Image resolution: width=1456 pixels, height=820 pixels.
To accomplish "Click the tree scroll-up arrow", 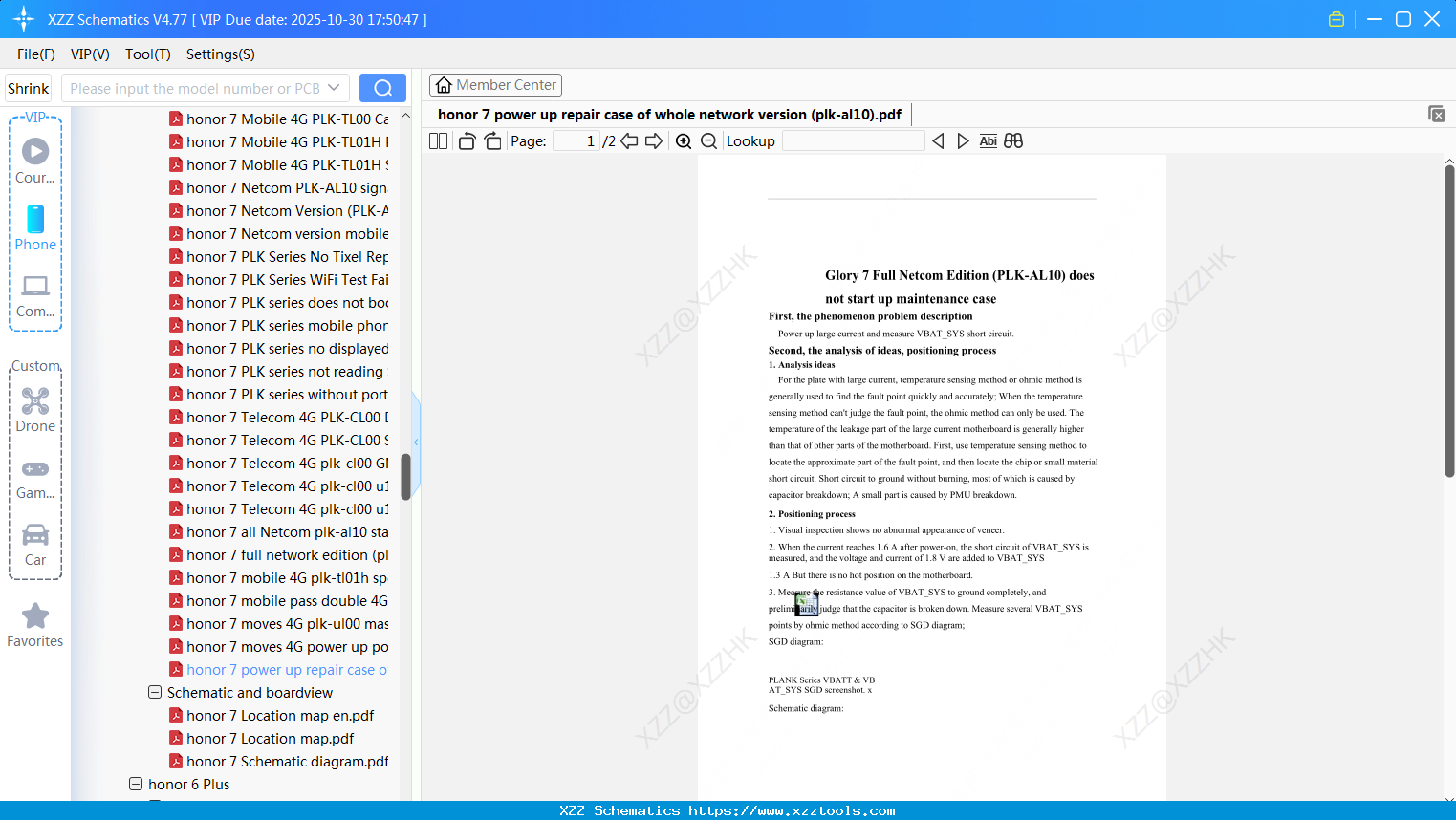I will [x=405, y=116].
